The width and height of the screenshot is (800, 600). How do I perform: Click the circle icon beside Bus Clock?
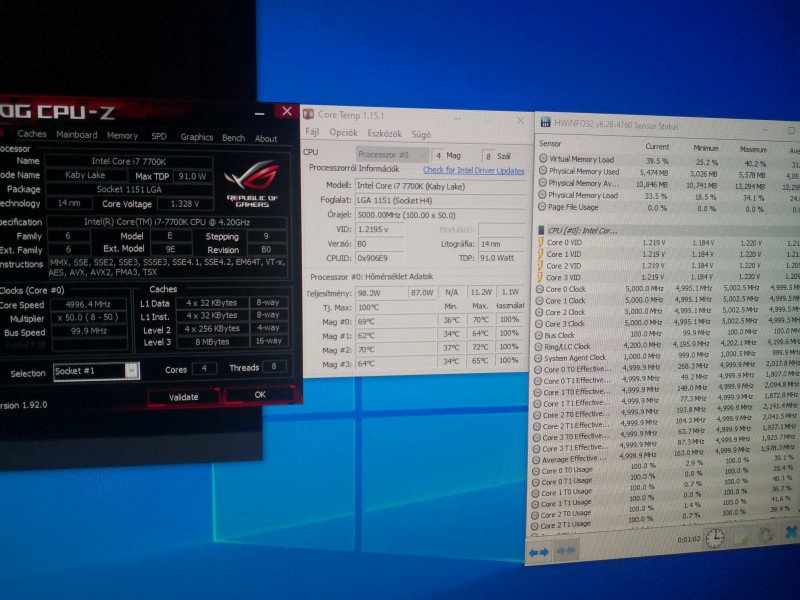(539, 335)
